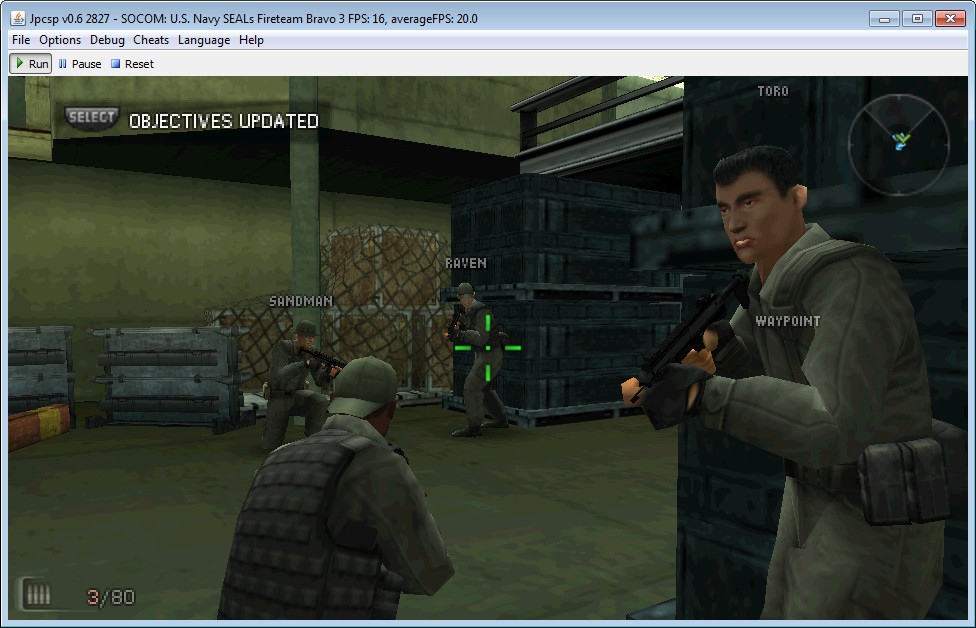The image size is (976, 628).
Task: Reset the emulator
Action: (132, 63)
